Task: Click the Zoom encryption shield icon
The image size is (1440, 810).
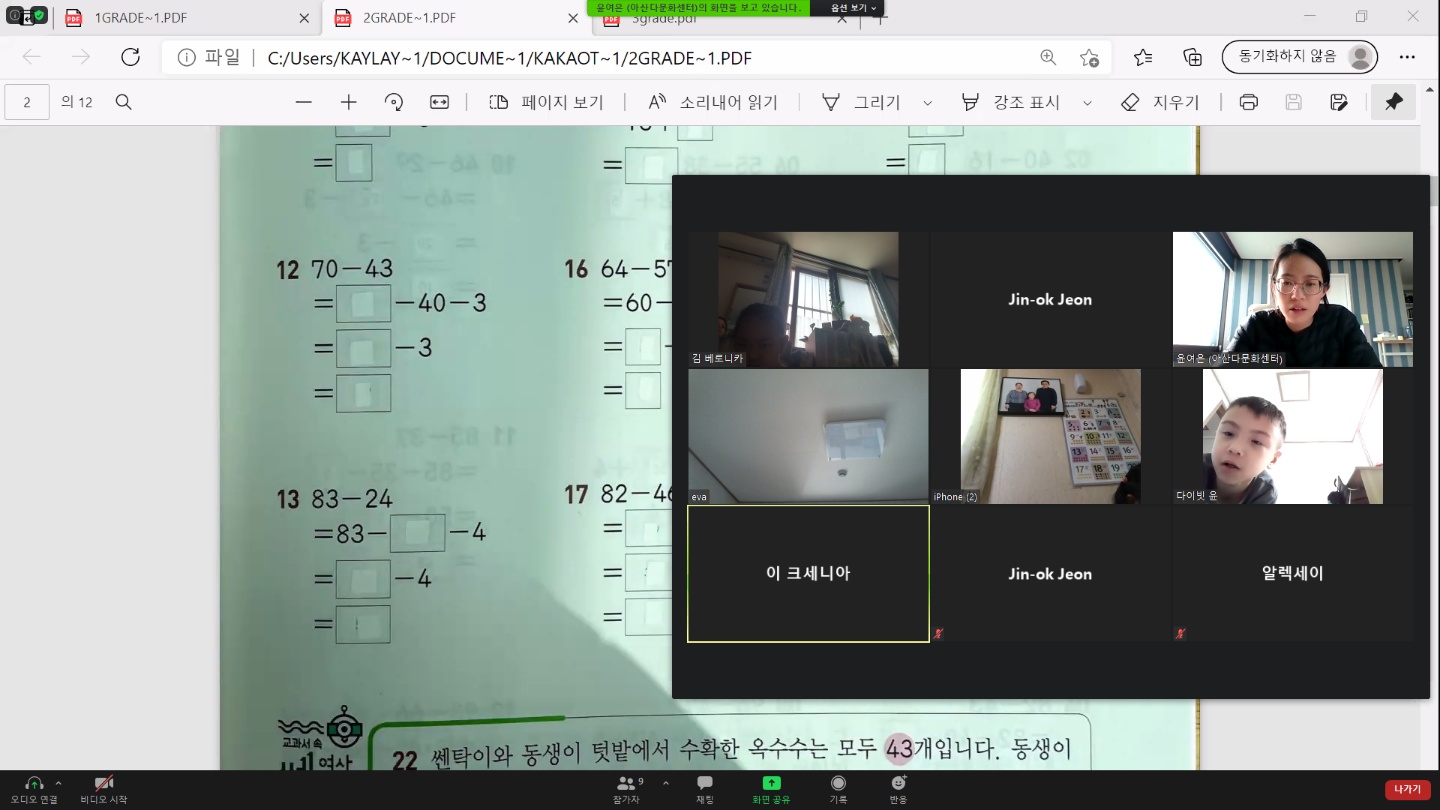Action: [38, 15]
